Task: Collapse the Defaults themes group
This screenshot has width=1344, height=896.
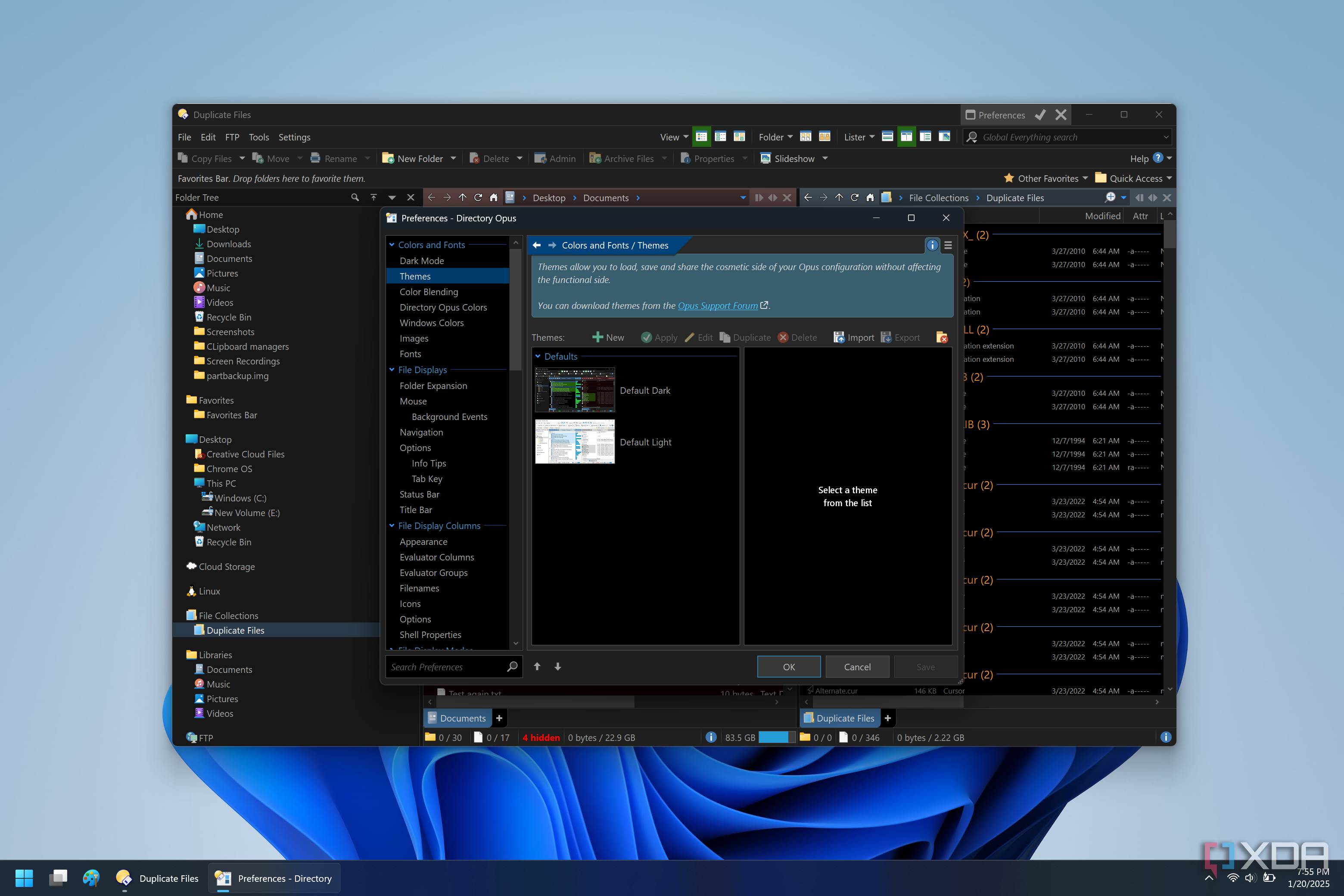Action: coord(538,356)
